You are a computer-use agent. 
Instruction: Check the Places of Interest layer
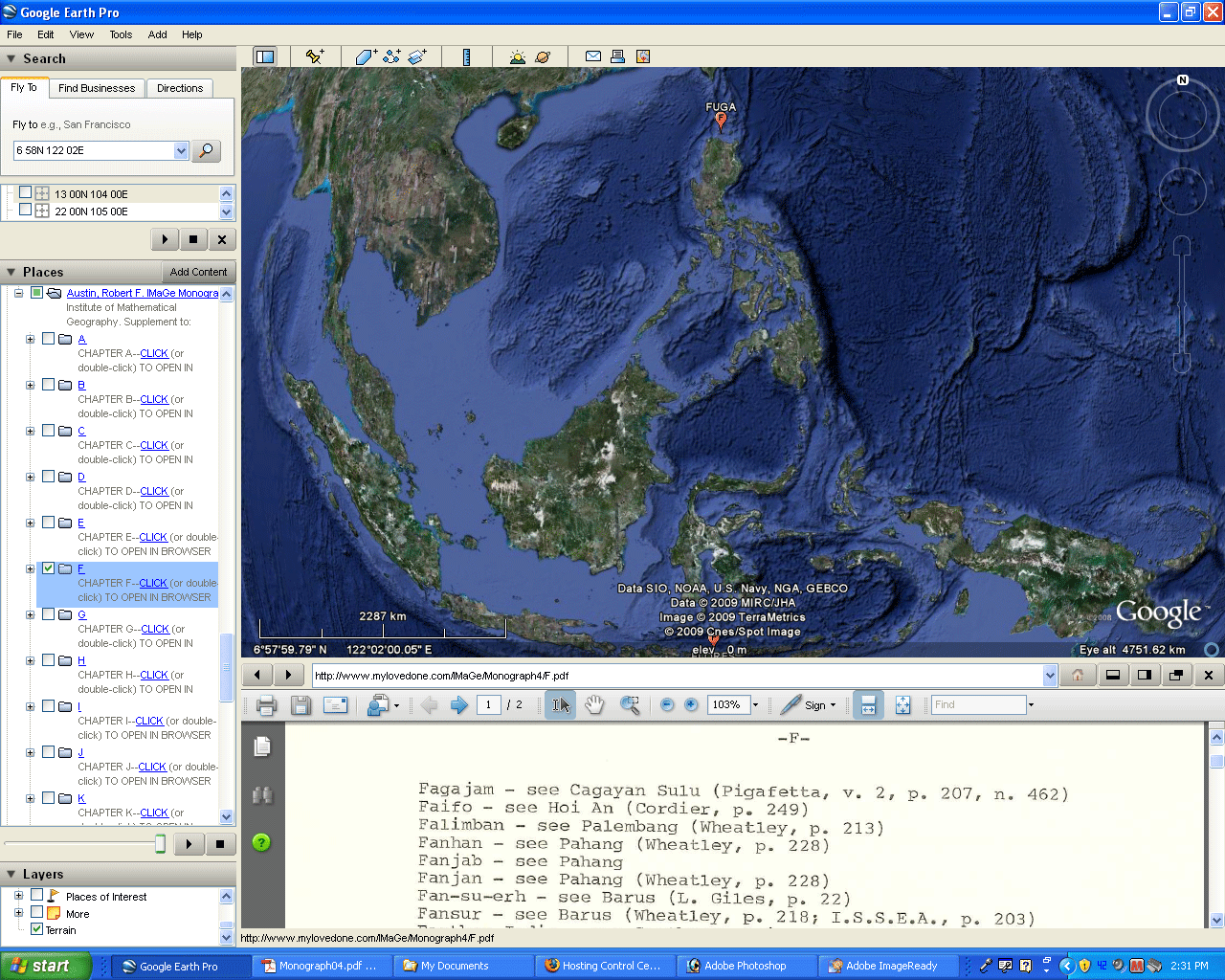point(36,895)
